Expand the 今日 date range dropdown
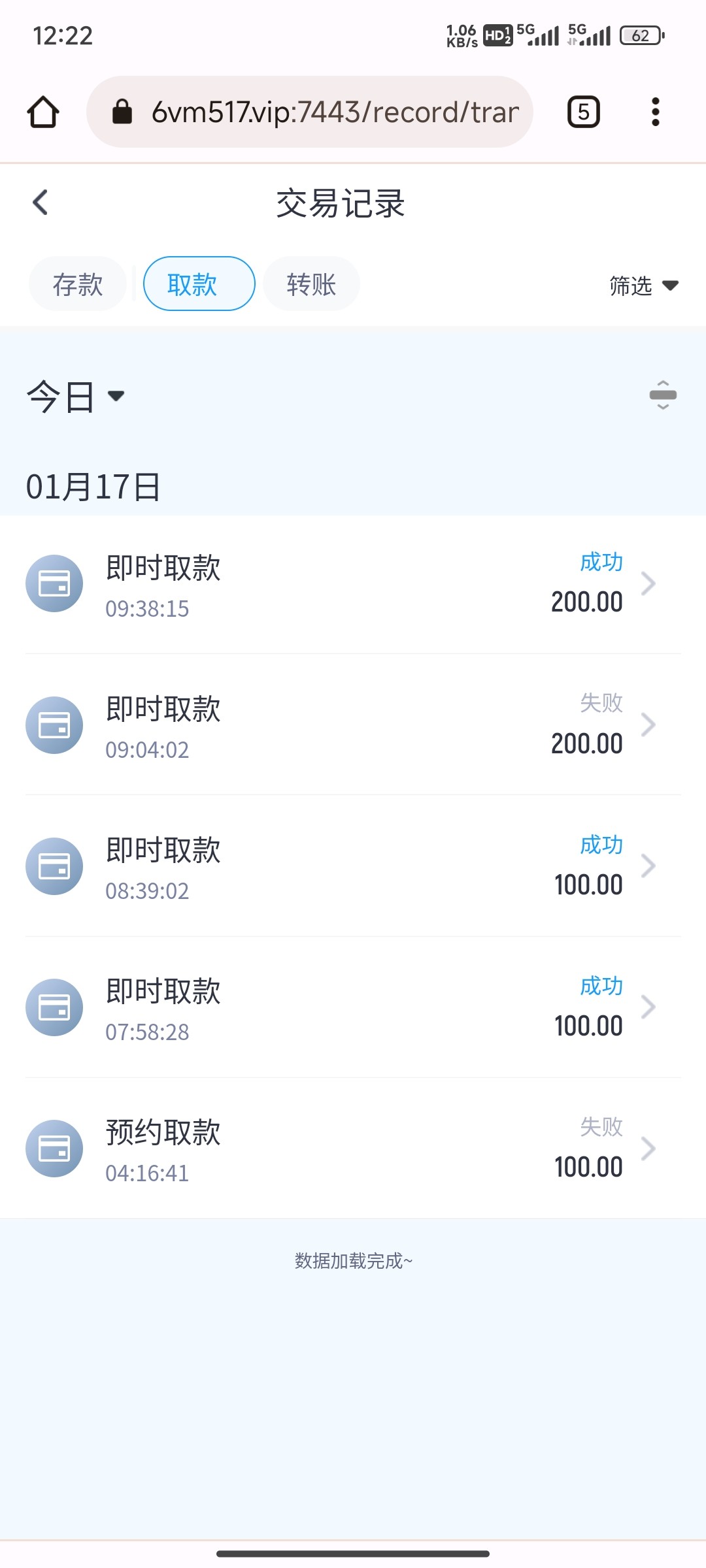 click(x=75, y=396)
